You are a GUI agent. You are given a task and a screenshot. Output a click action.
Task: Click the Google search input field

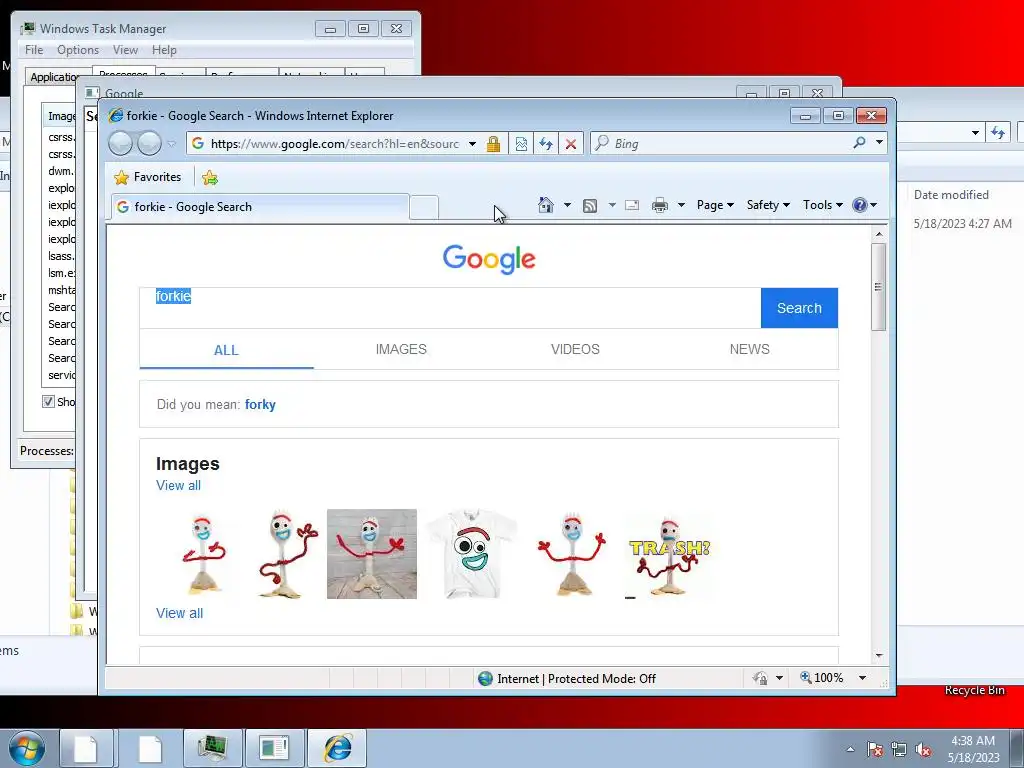click(450, 308)
